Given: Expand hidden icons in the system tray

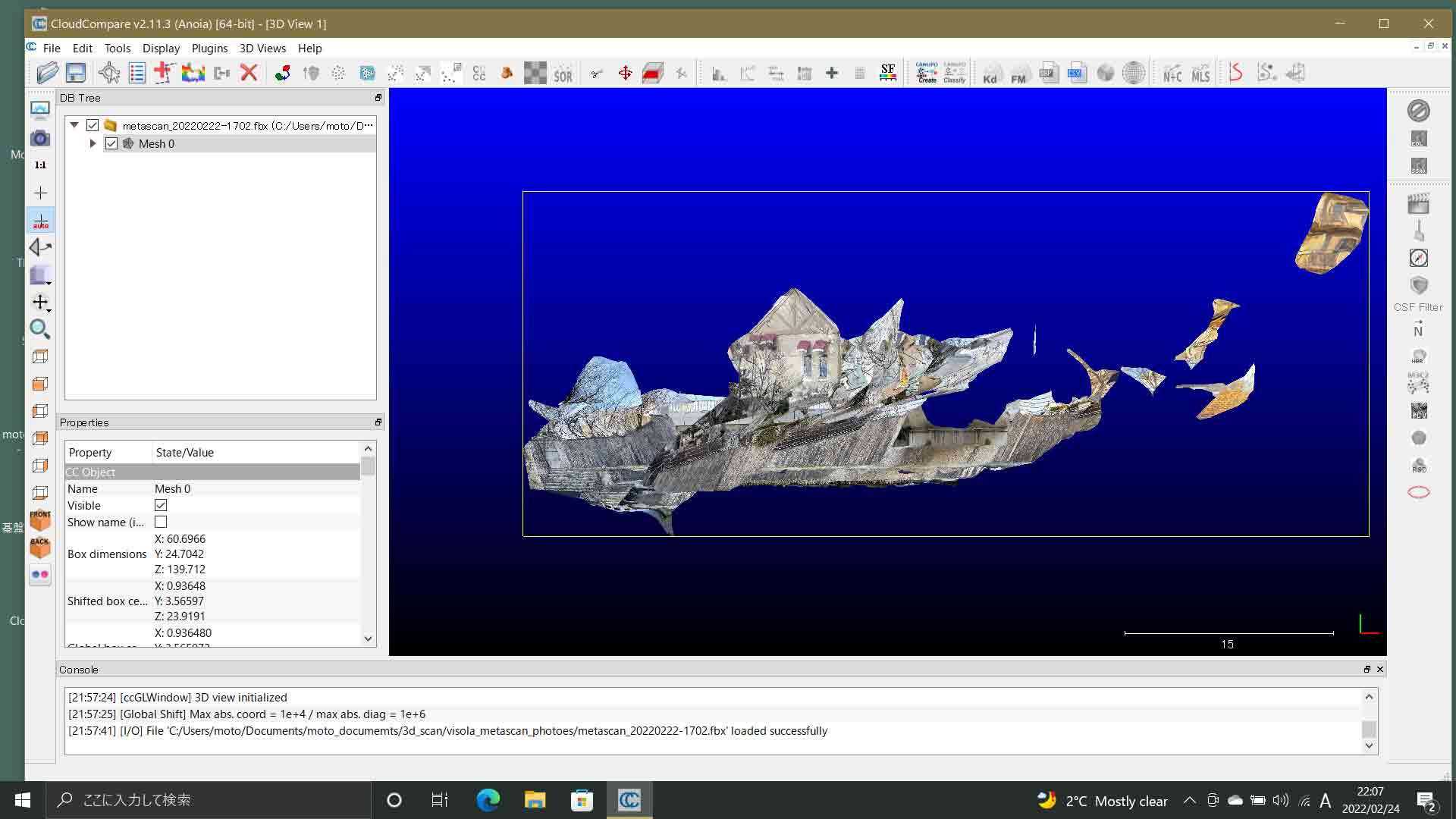Looking at the screenshot, I should [1189, 800].
